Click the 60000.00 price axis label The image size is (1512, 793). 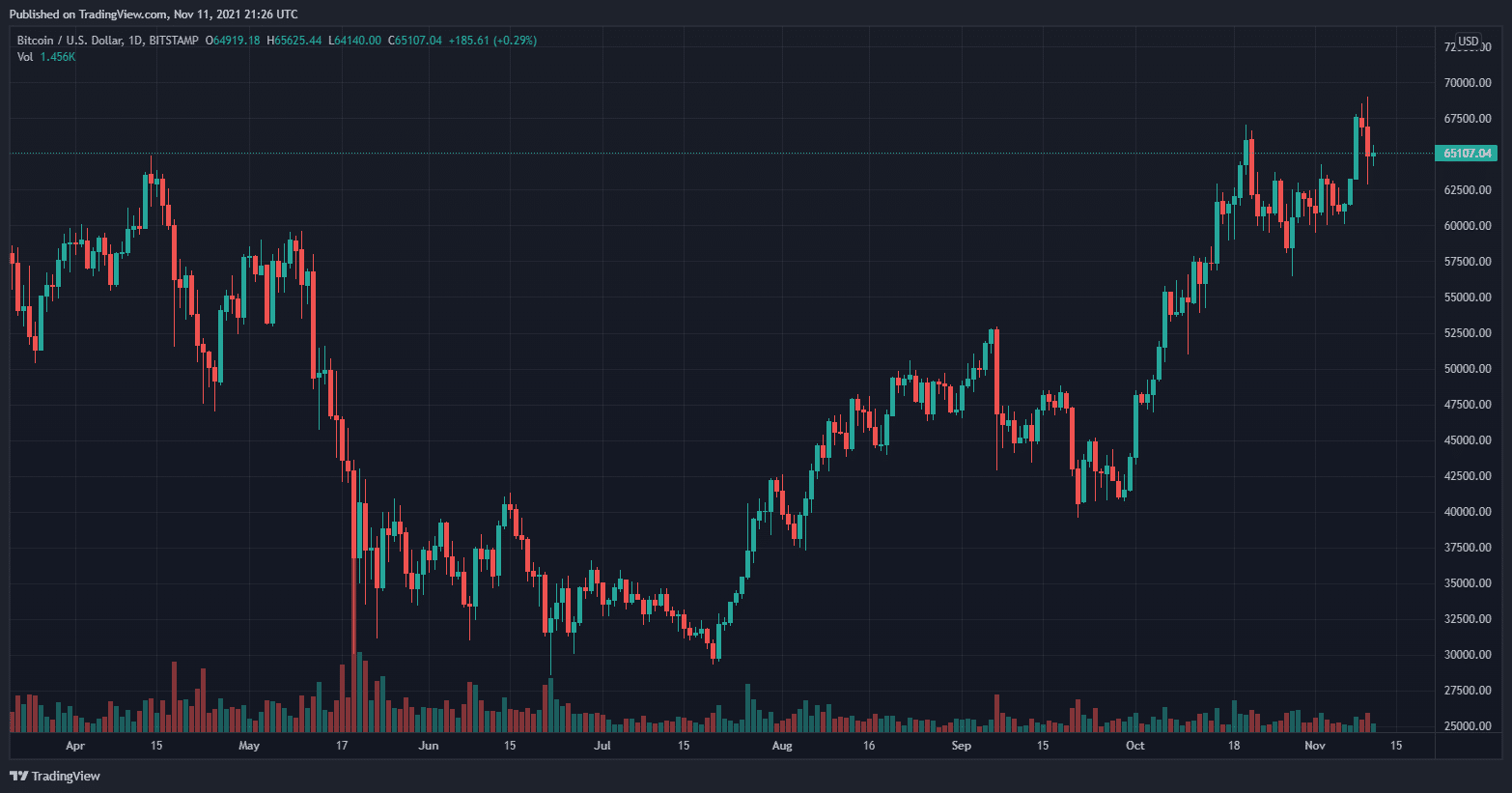click(1468, 226)
